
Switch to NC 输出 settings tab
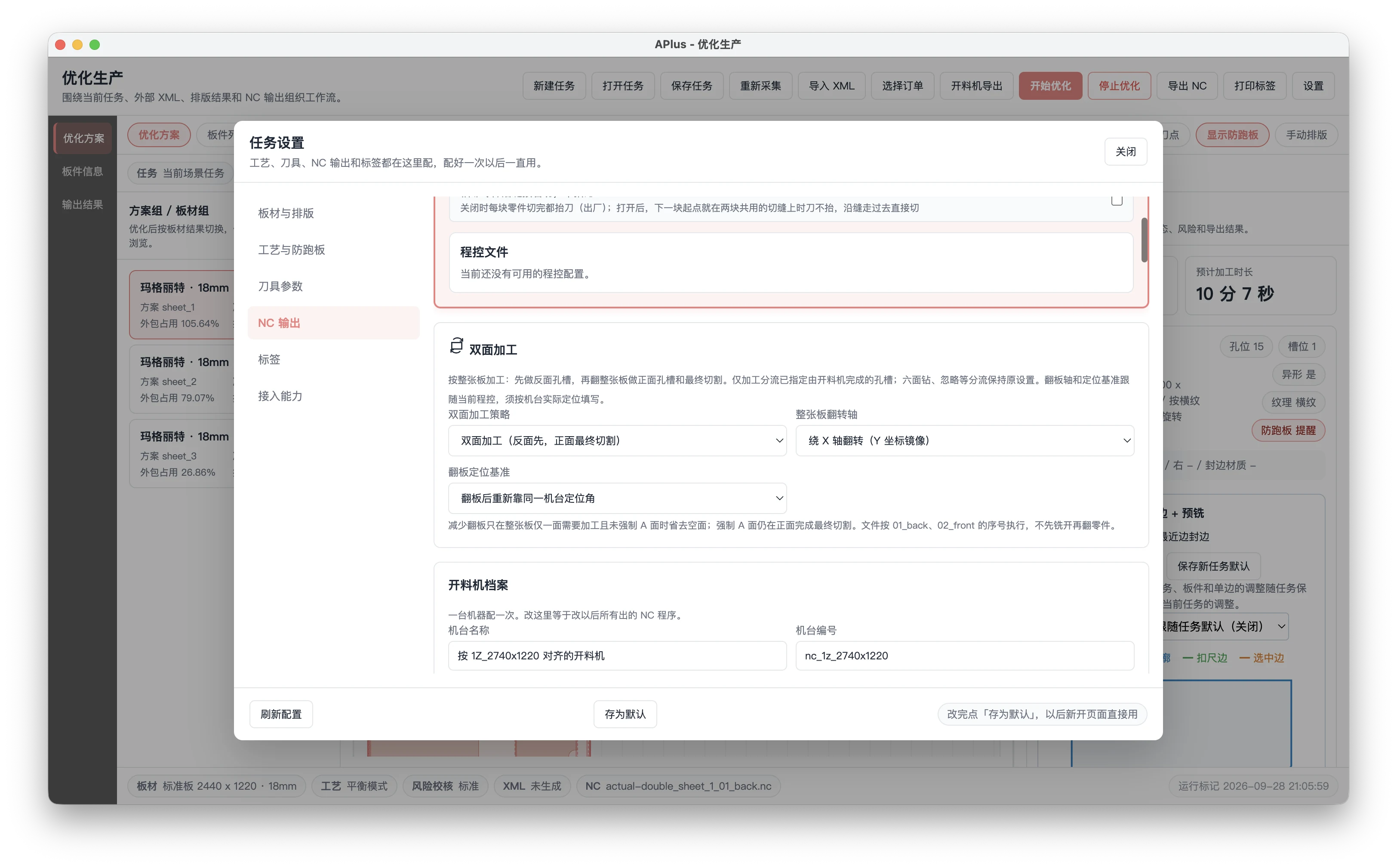(333, 323)
